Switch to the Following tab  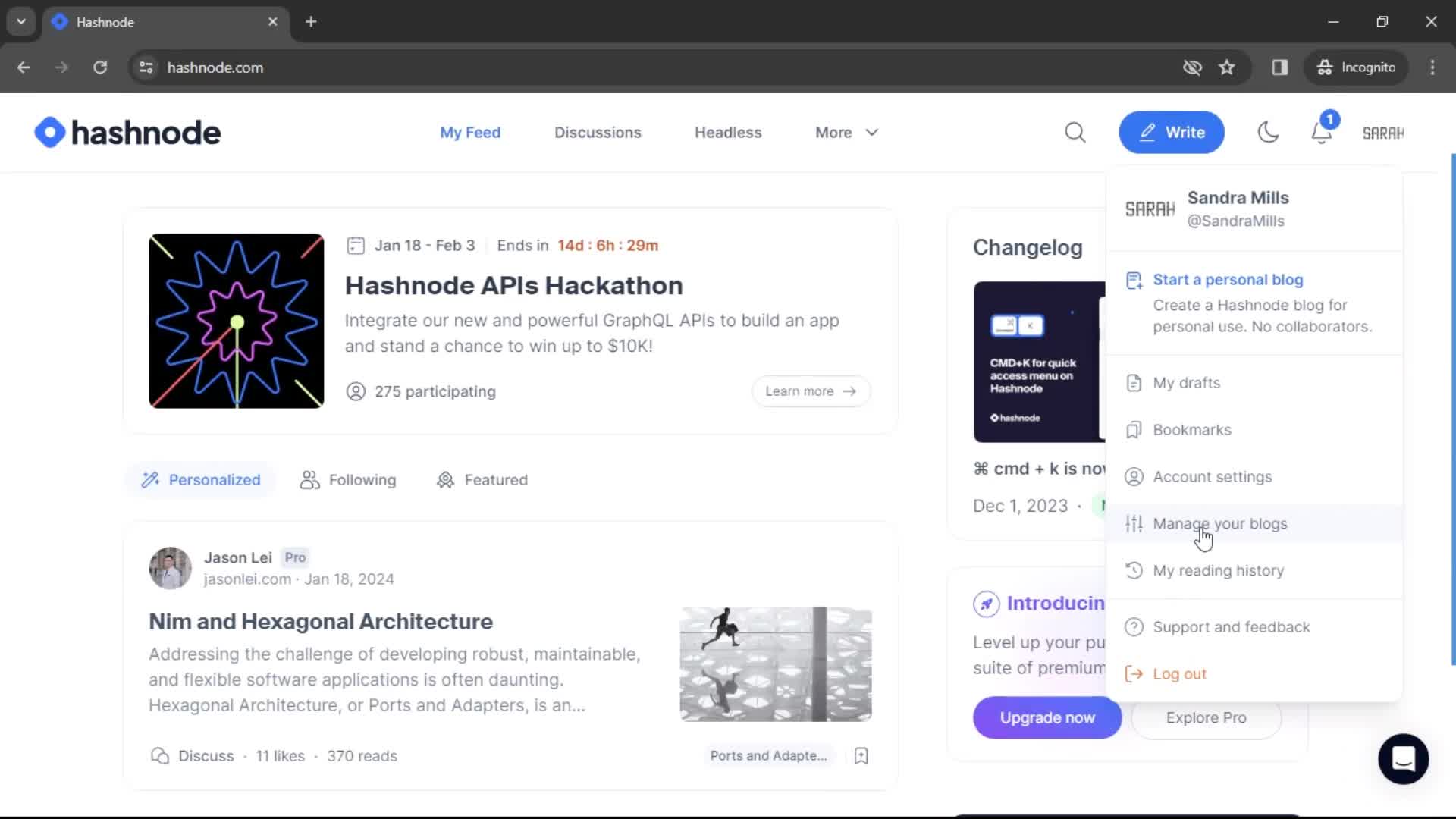click(x=348, y=479)
